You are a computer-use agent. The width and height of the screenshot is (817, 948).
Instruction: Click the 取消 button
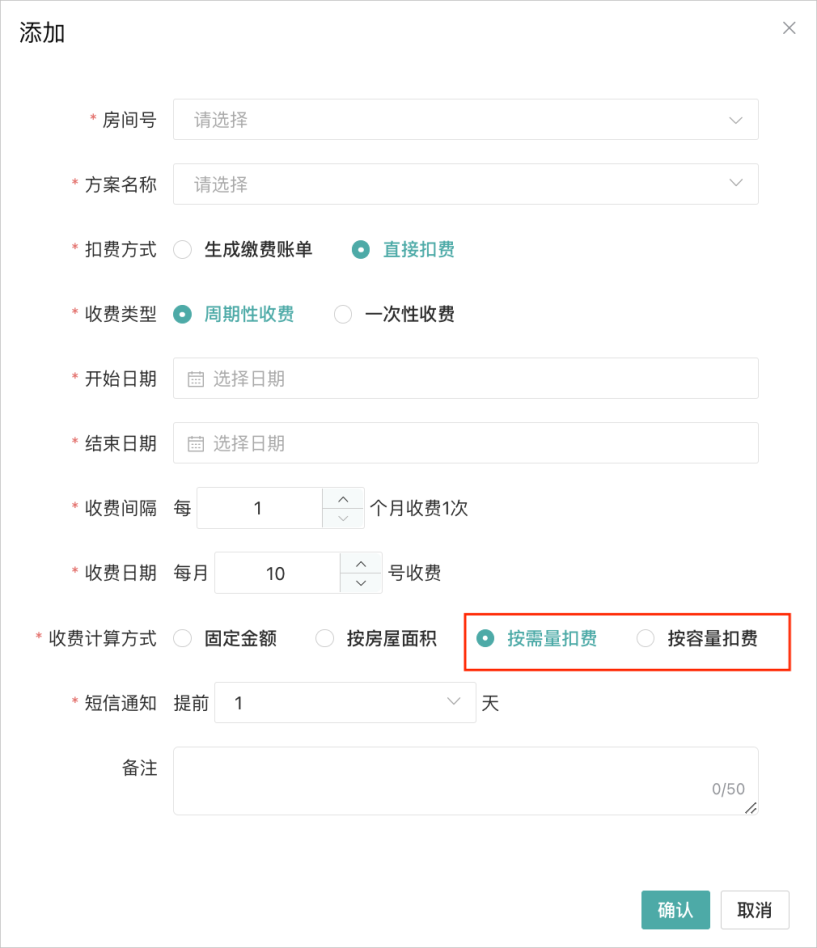754,910
